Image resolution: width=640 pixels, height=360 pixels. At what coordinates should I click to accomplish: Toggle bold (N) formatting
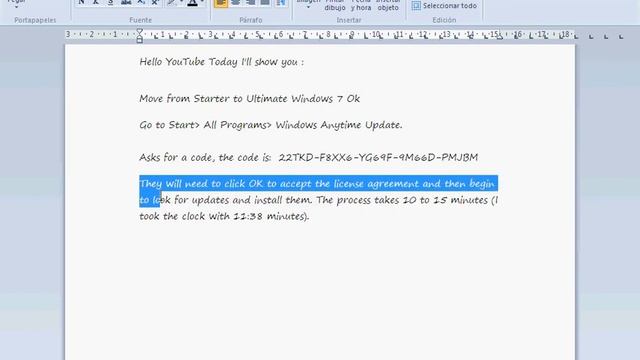81,2
